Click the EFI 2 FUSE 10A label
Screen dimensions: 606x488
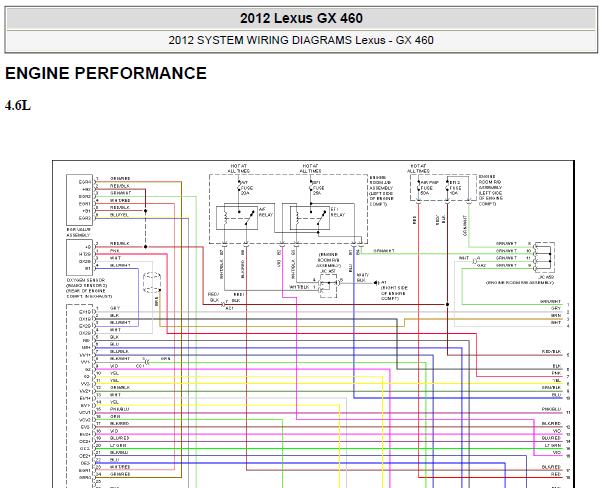pos(455,187)
